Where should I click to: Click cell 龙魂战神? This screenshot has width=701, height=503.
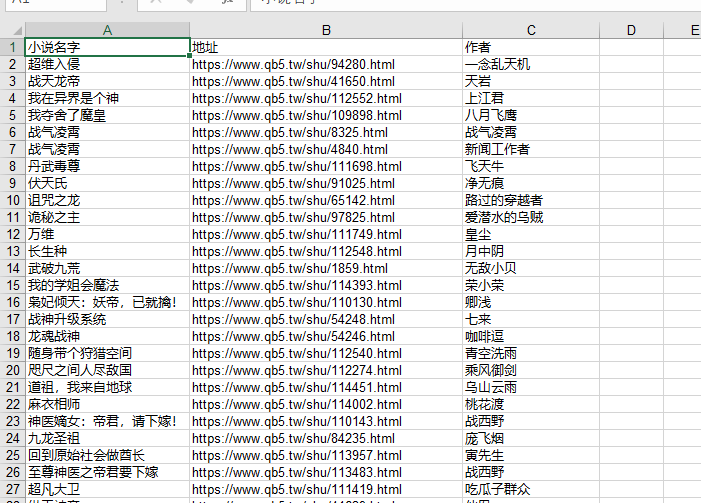pyautogui.click(x=108, y=336)
